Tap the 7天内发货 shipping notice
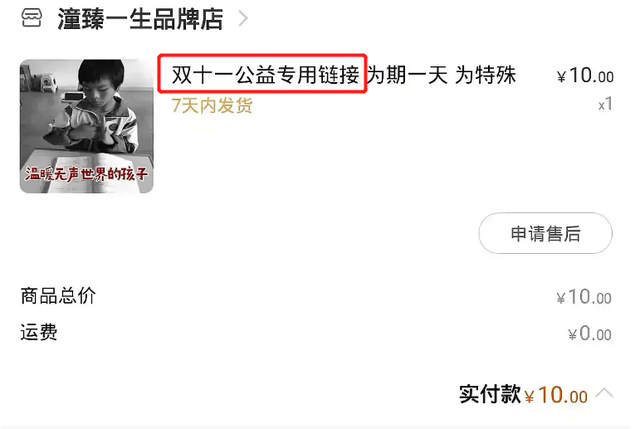640x429 pixels. 212,106
